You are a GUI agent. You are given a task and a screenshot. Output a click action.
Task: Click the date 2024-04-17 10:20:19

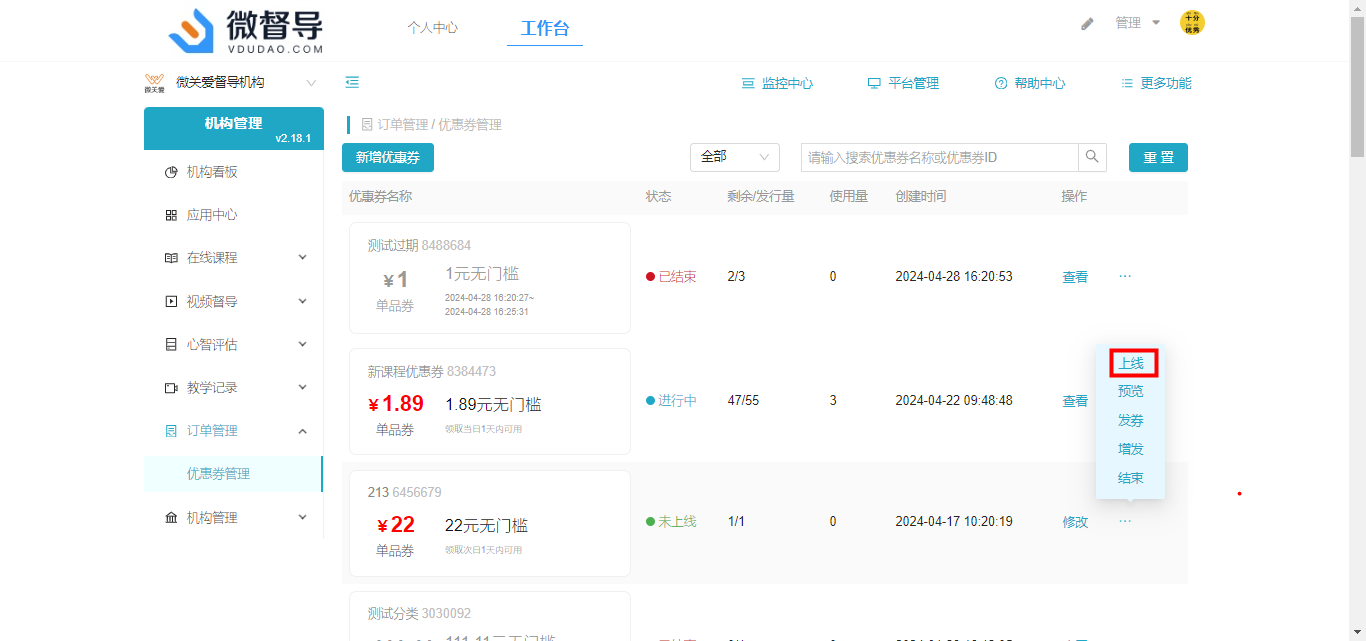point(954,522)
